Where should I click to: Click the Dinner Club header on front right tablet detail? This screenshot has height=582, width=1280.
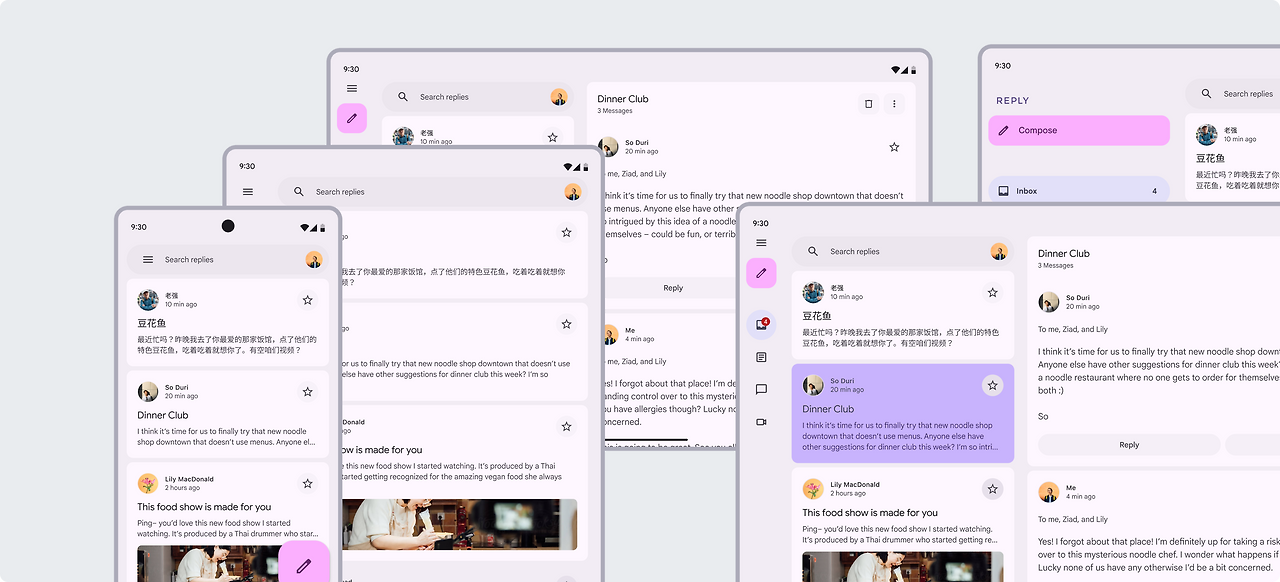(1064, 254)
